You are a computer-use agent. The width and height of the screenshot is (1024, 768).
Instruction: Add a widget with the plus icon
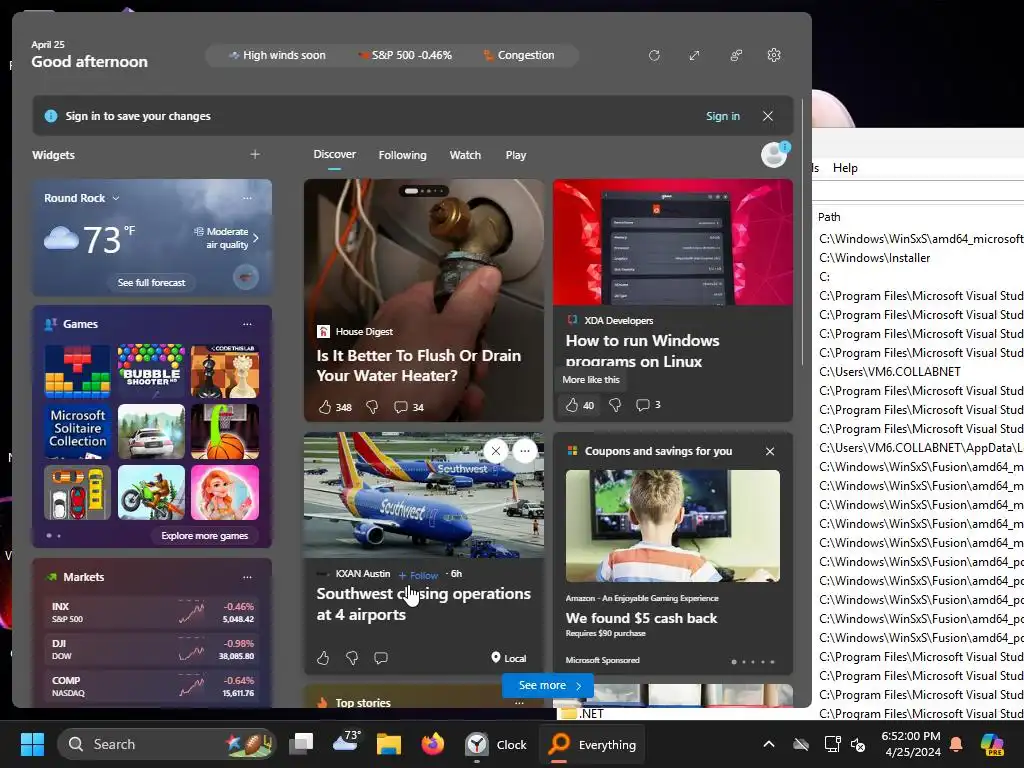pos(255,155)
